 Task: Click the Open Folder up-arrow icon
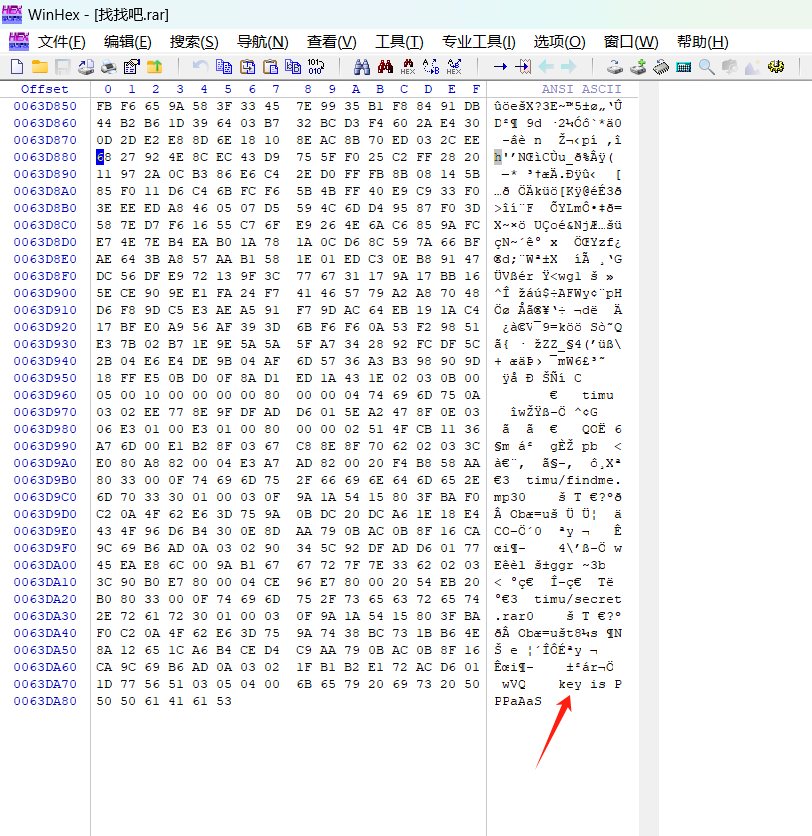155,67
